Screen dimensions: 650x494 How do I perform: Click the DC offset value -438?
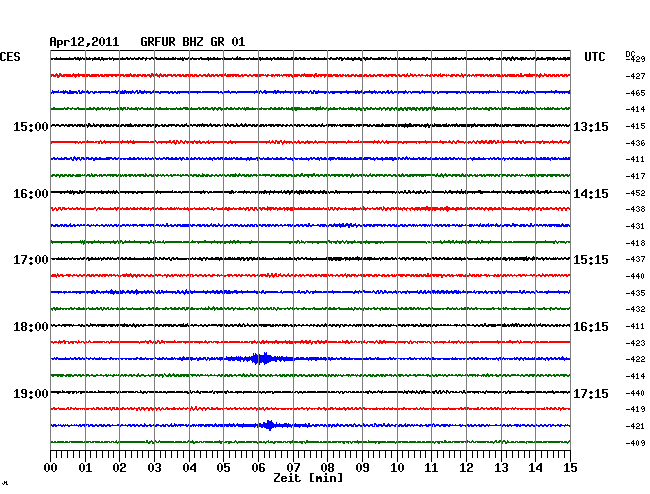click(x=635, y=209)
